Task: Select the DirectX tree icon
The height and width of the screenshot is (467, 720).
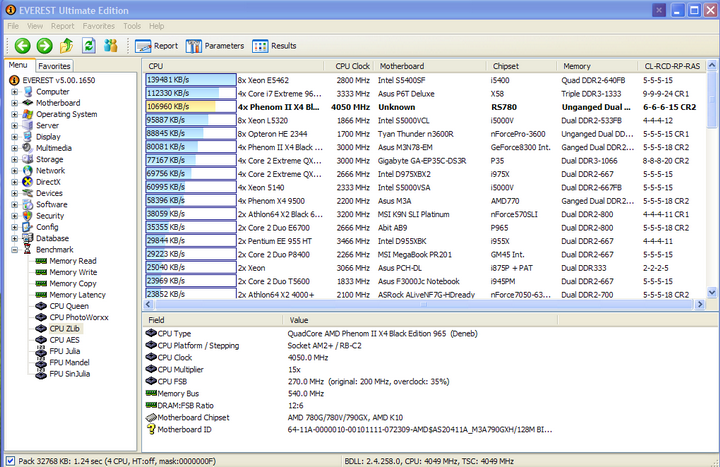Action: pos(28,182)
